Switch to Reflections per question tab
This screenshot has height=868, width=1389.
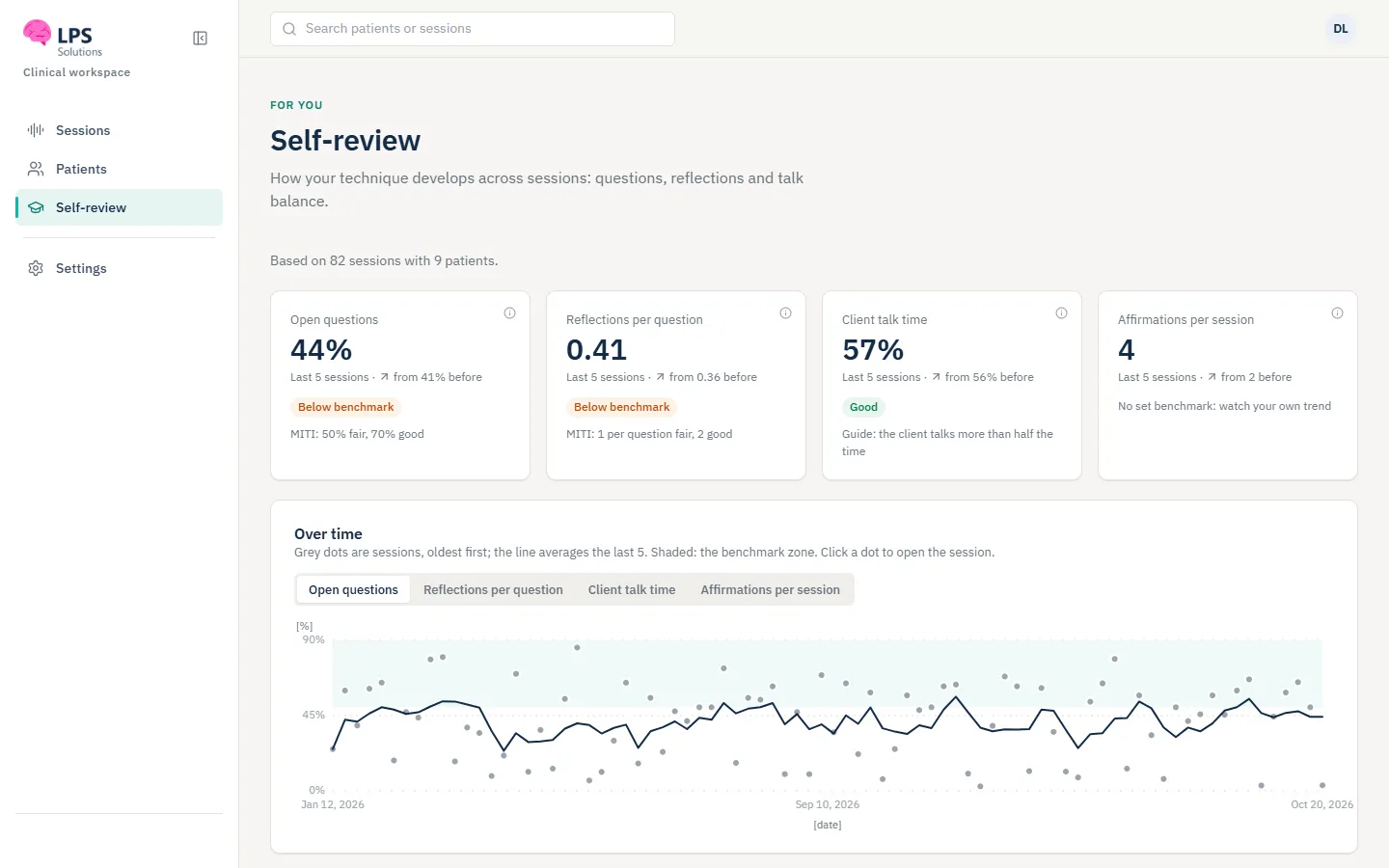pos(493,590)
